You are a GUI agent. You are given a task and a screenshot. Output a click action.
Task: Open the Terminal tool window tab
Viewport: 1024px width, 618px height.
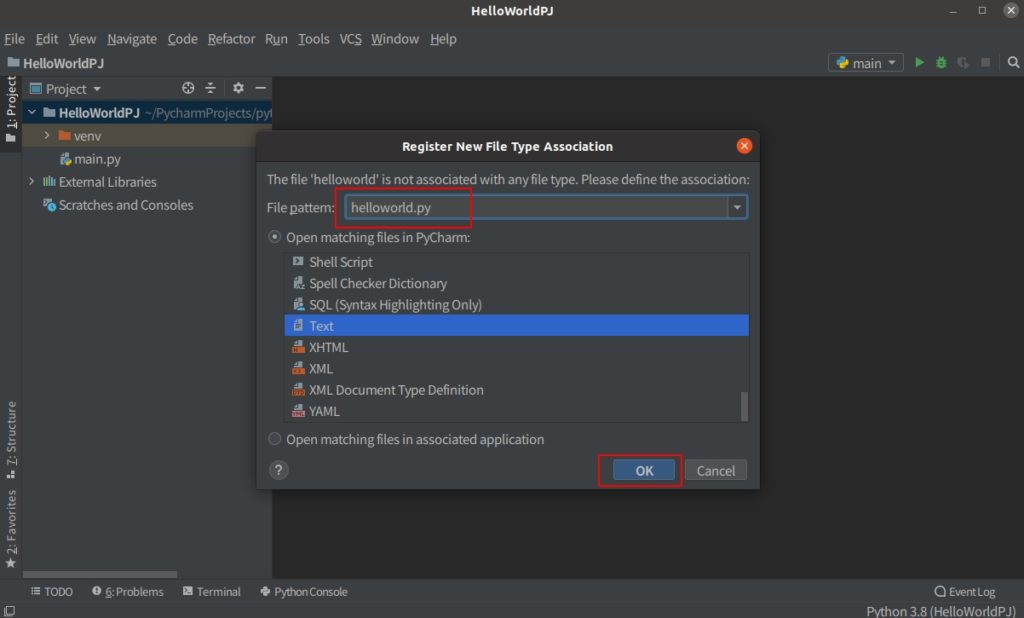(212, 592)
